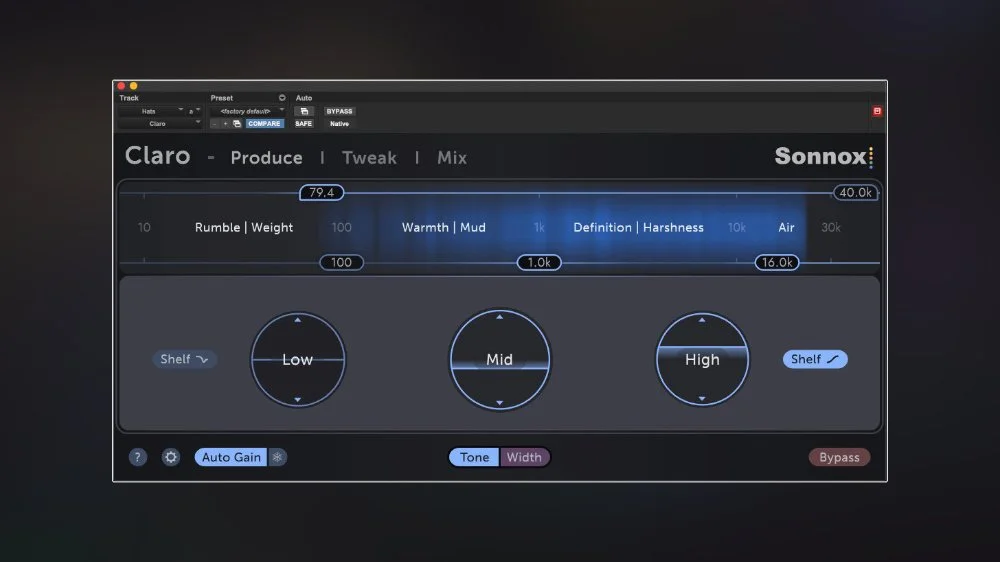Toggle the COMPARE button

(x=265, y=124)
